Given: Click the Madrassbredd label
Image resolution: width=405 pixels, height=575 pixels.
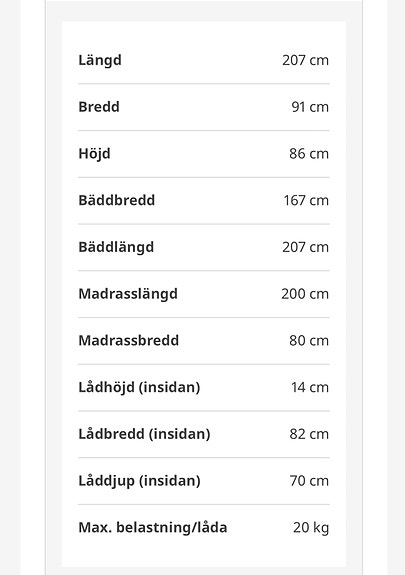Looking at the screenshot, I should tap(128, 340).
